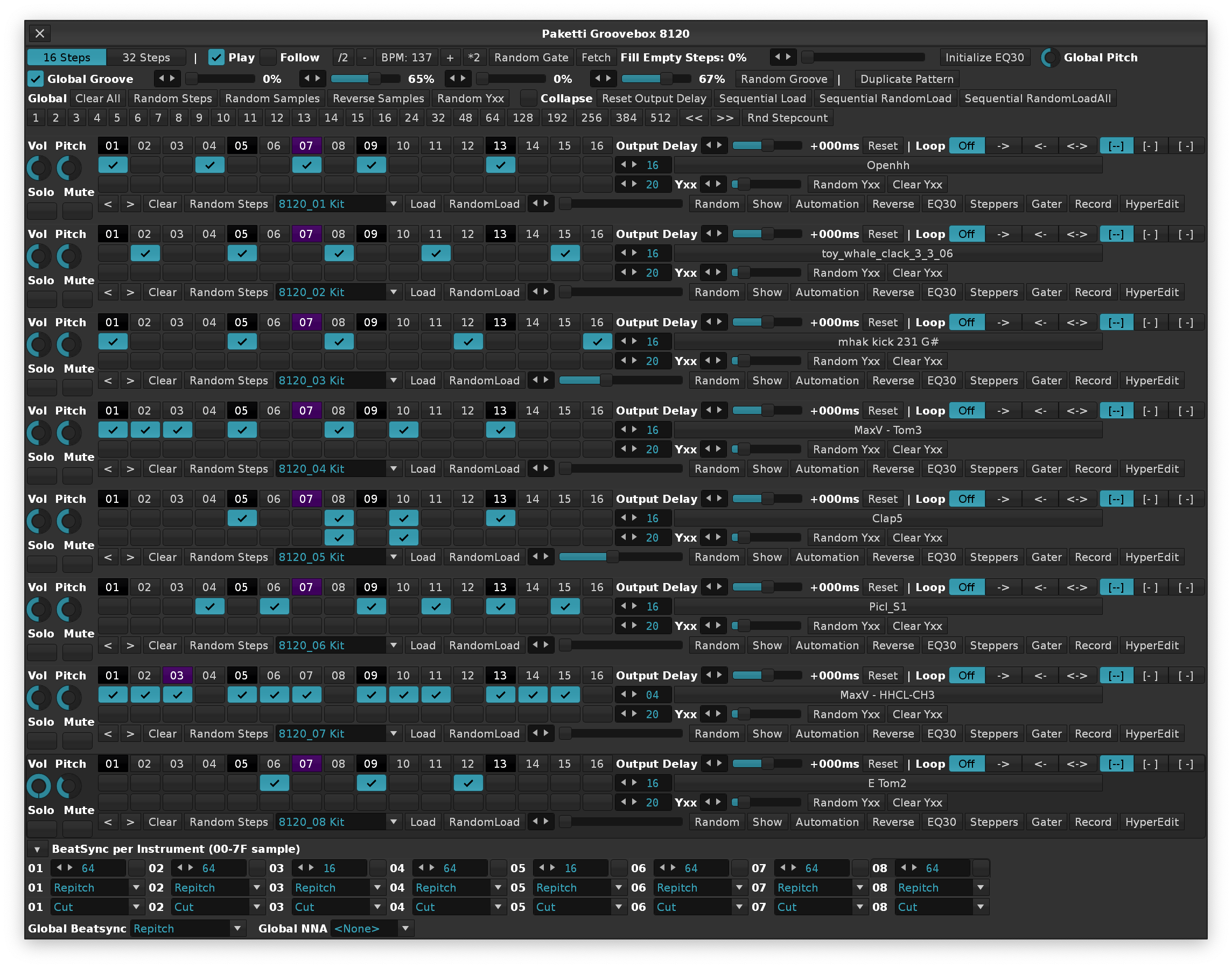This screenshot has width=1232, height=968.
Task: Click the Global Pitch rotary knob
Action: (x=1049, y=57)
